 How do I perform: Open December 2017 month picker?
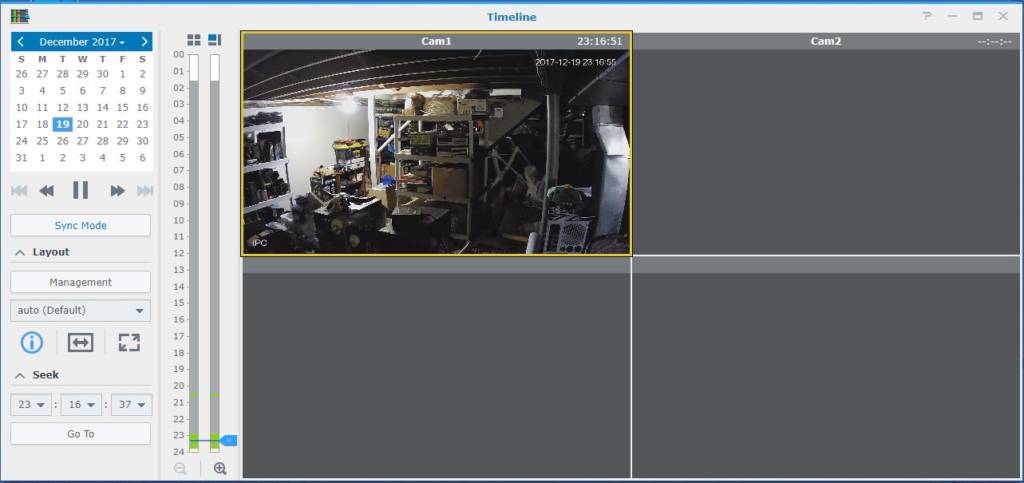click(x=82, y=42)
